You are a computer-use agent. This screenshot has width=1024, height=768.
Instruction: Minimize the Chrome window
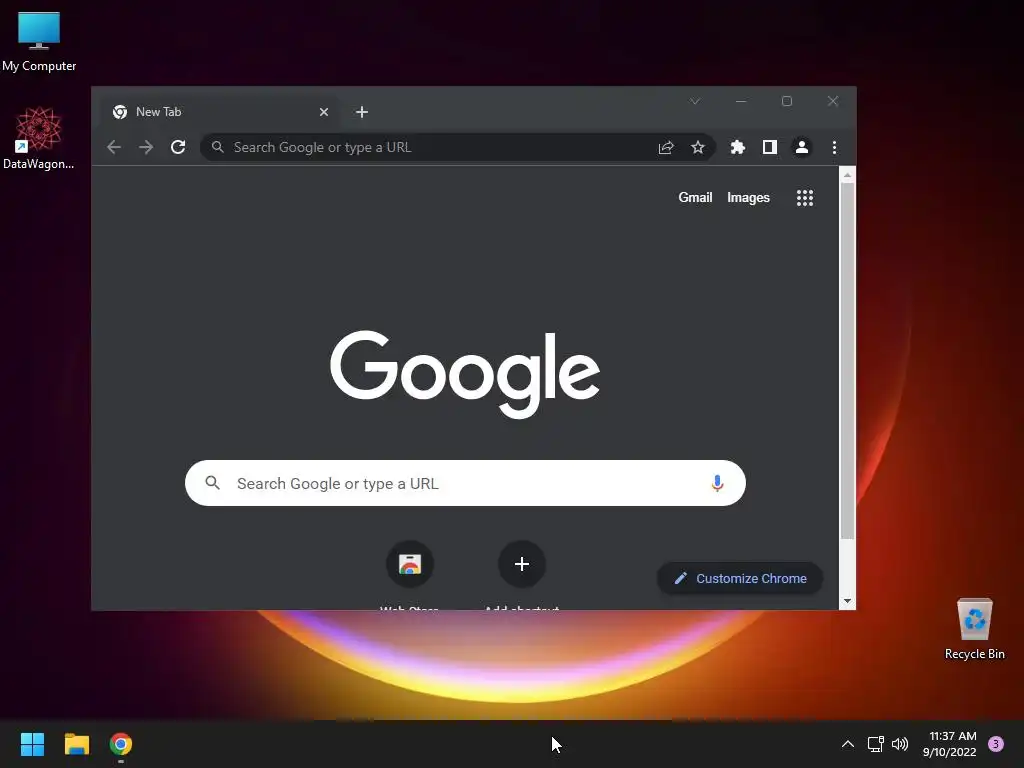(x=741, y=101)
